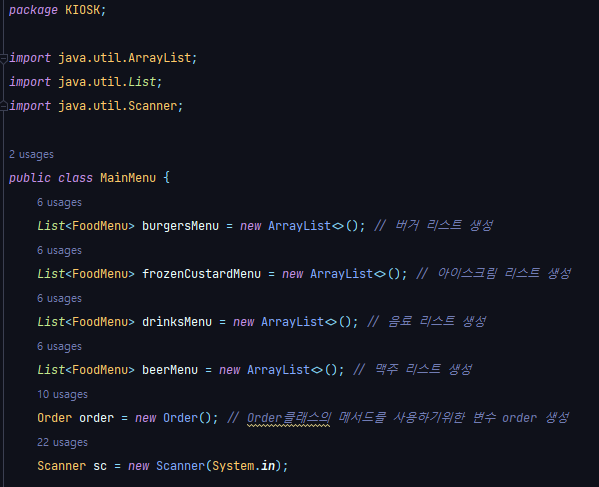Click the 'order' variable in Order declaration
The height and width of the screenshot is (487, 599).
click(x=97, y=418)
